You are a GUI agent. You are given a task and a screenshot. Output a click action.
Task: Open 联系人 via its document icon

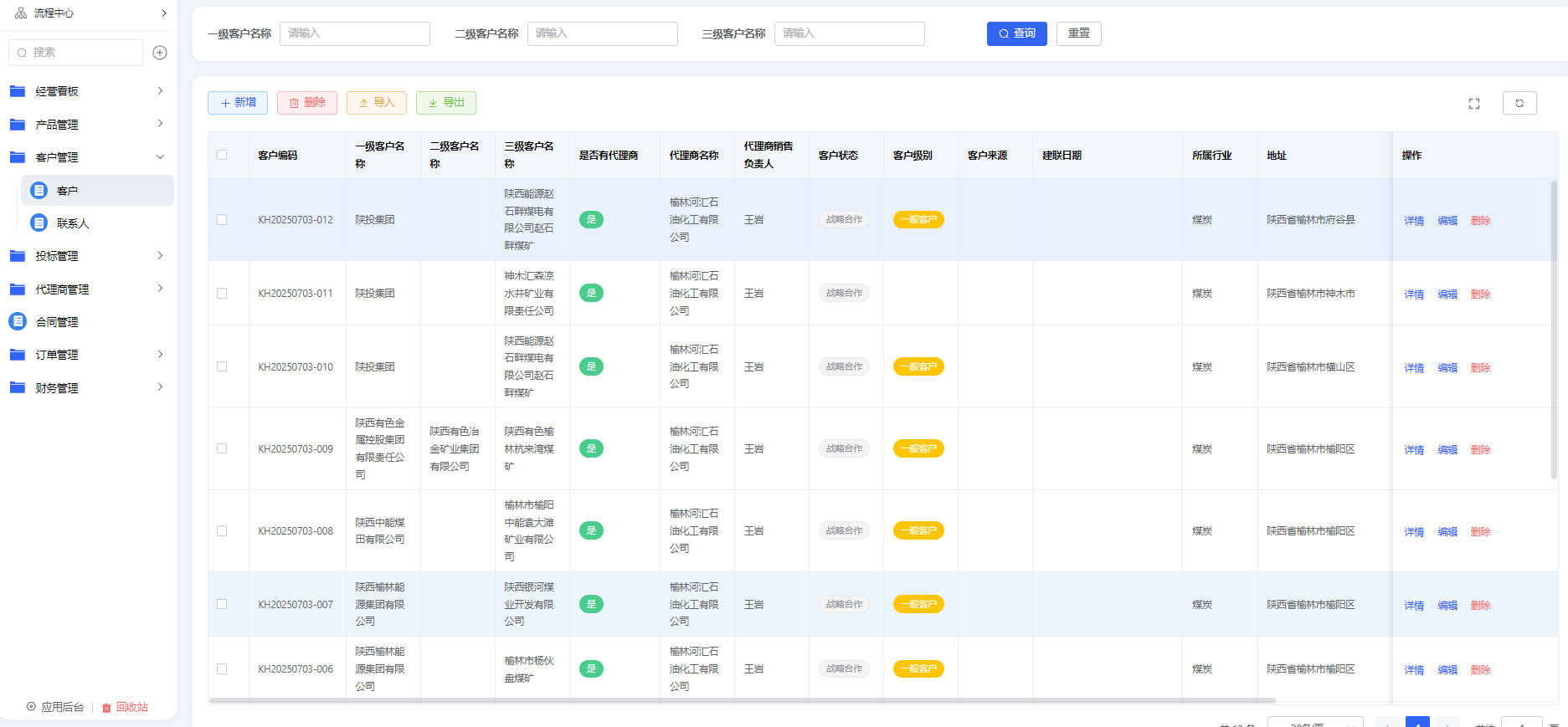point(39,223)
